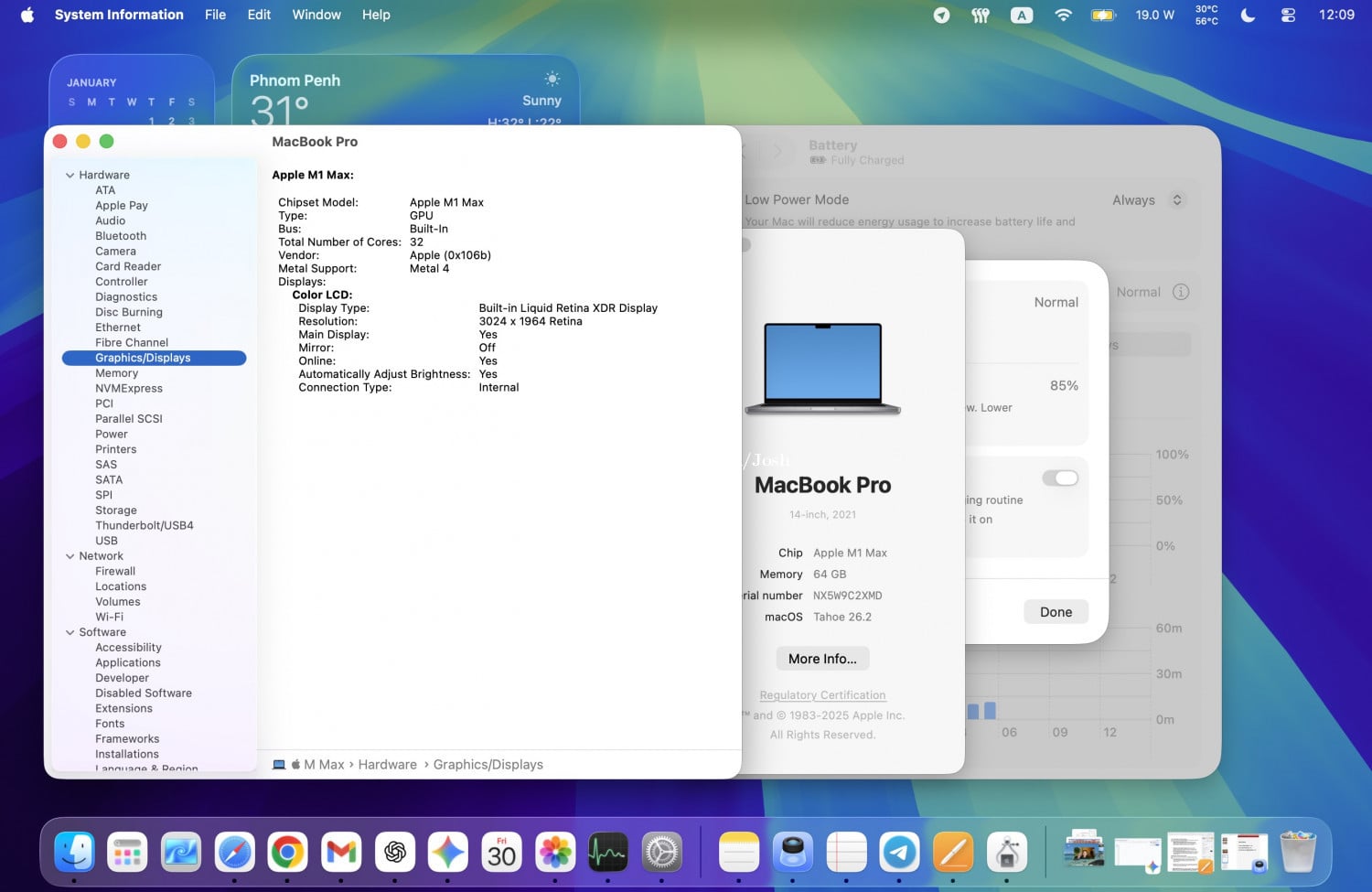The height and width of the screenshot is (892, 1372).
Task: Launch Google Chrome from the dock
Action: point(288,853)
